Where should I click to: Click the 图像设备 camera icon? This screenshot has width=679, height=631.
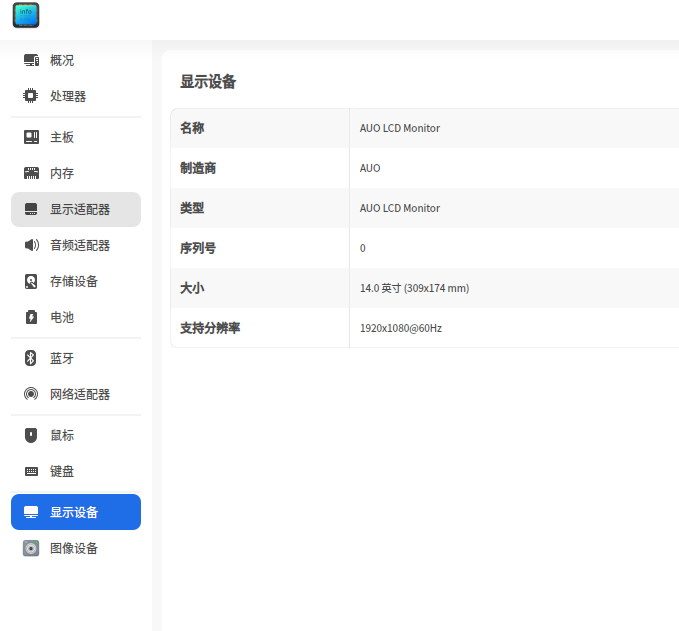(31, 548)
